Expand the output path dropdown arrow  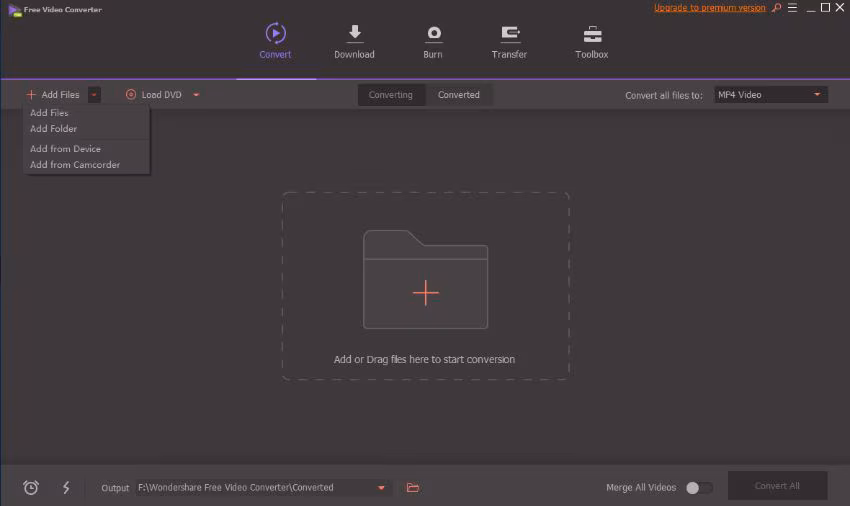click(x=382, y=488)
